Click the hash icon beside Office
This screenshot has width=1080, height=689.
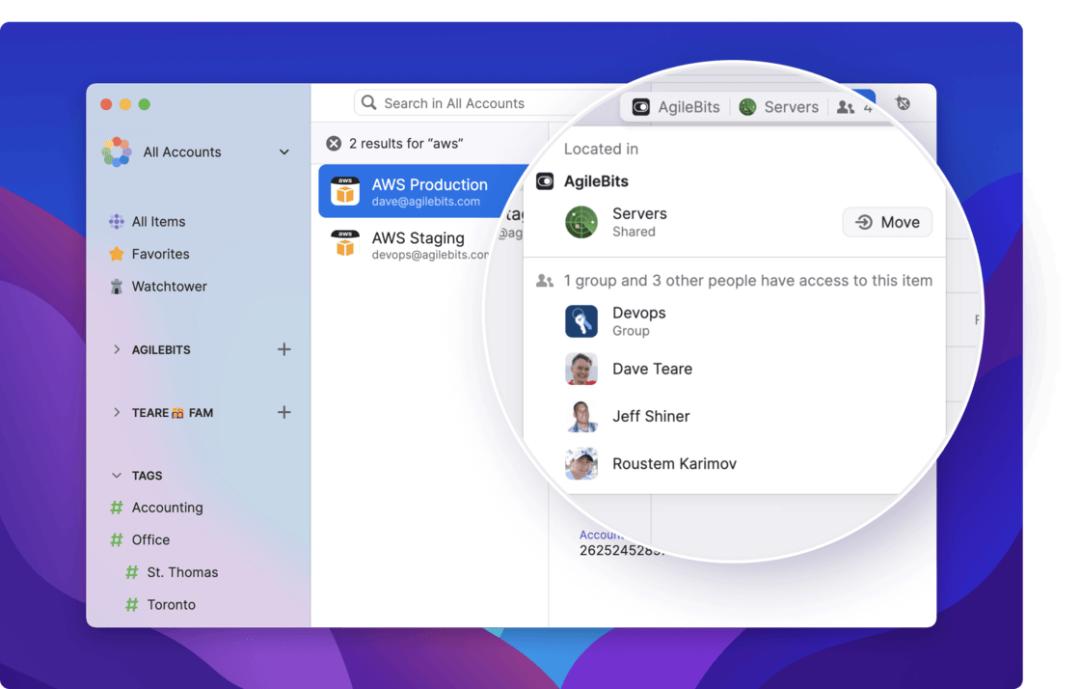tap(116, 540)
